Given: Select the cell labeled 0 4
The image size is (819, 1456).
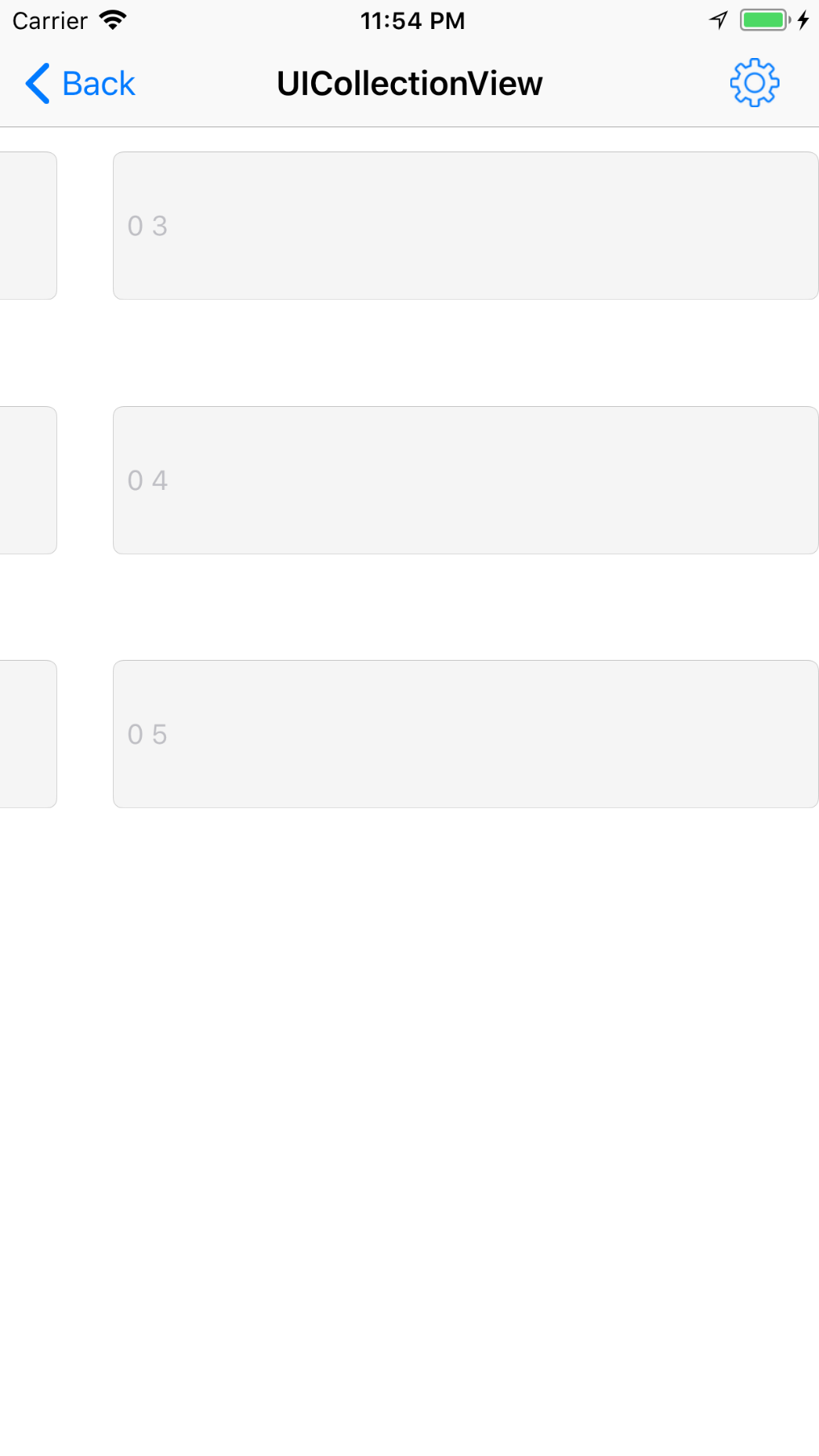Looking at the screenshot, I should [466, 479].
